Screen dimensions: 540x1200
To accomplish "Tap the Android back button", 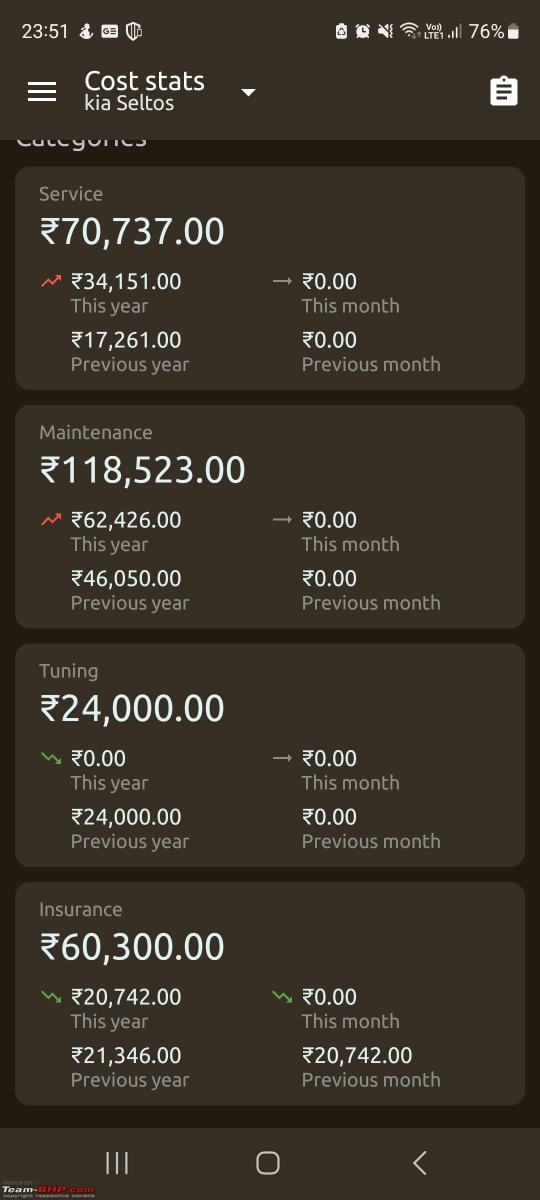I will (x=420, y=1162).
